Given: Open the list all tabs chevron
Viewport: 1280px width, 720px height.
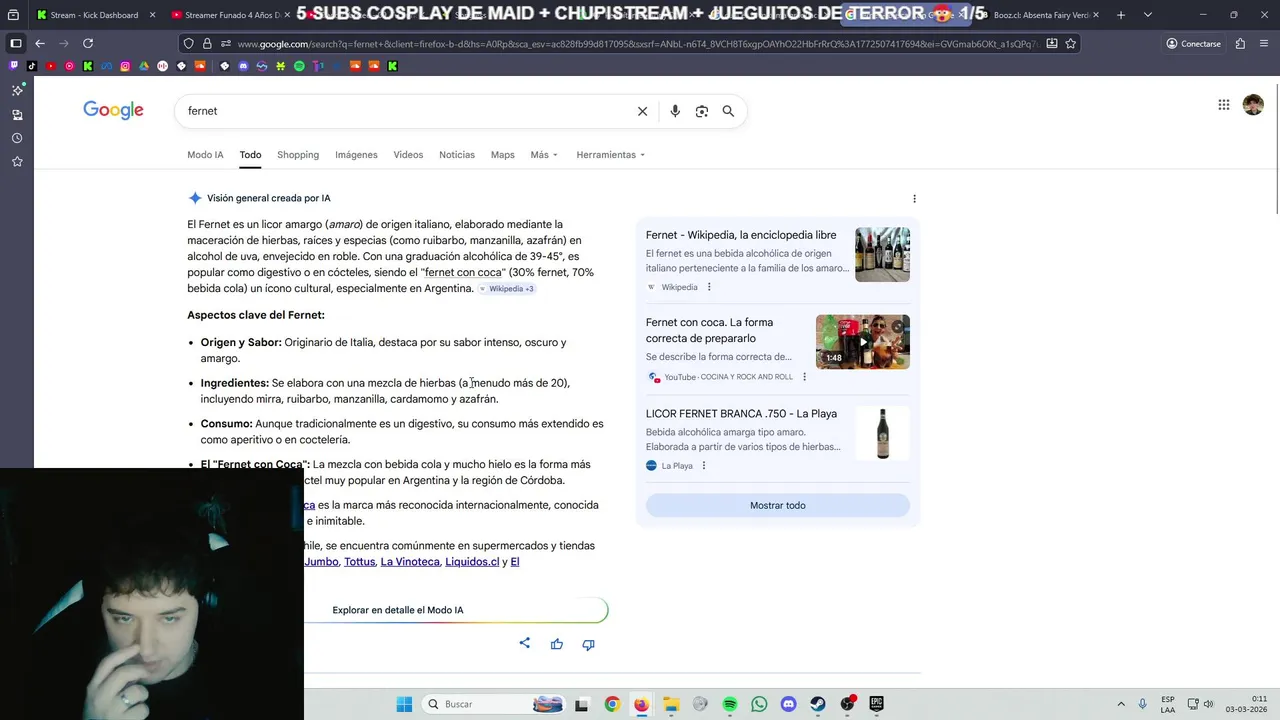Looking at the screenshot, I should pyautogui.click(x=1147, y=15).
